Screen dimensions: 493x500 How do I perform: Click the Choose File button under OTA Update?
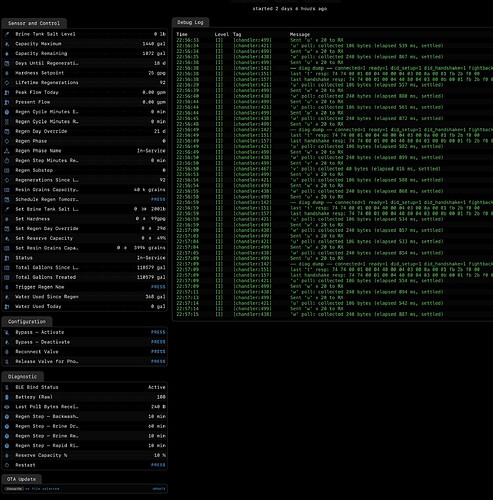click(14, 489)
